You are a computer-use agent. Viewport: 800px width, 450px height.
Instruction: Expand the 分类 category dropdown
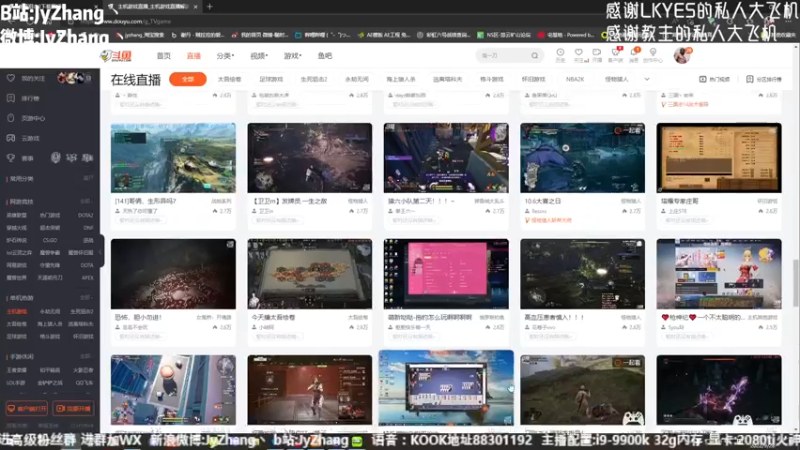coord(225,56)
